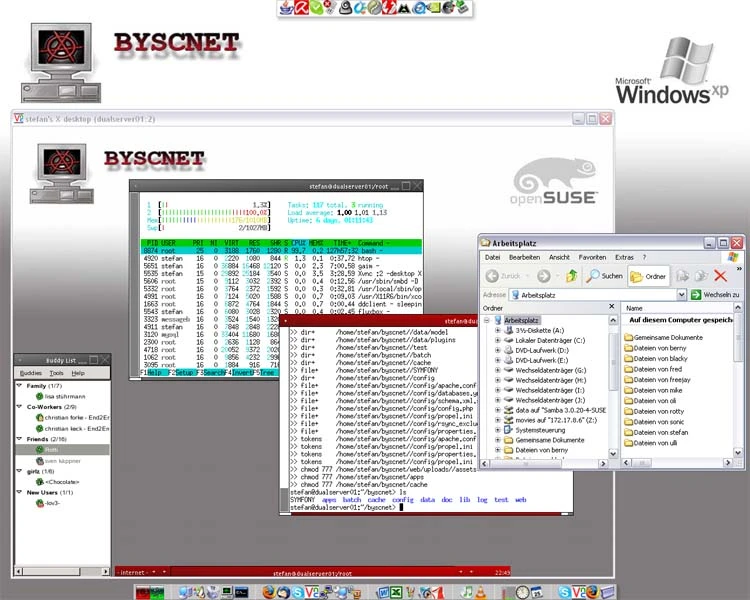Open the Favoriten menu in Explorer
Screen dimensions: 750x600
click(x=592, y=257)
